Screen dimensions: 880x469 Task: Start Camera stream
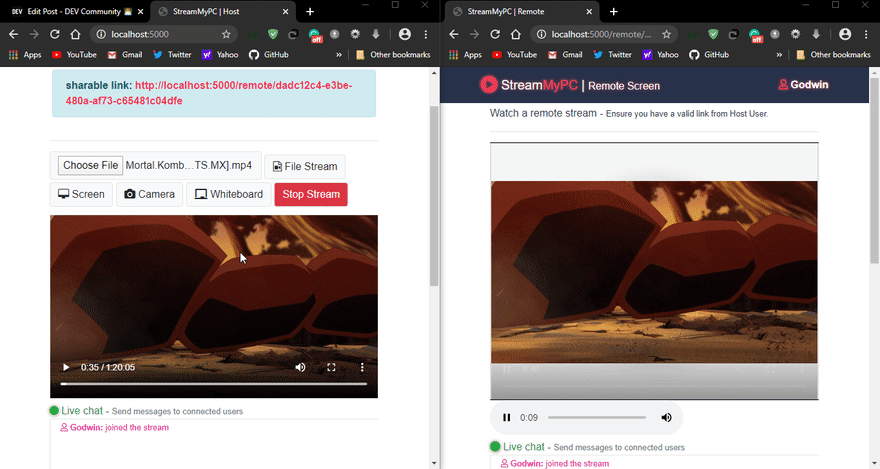tap(149, 194)
